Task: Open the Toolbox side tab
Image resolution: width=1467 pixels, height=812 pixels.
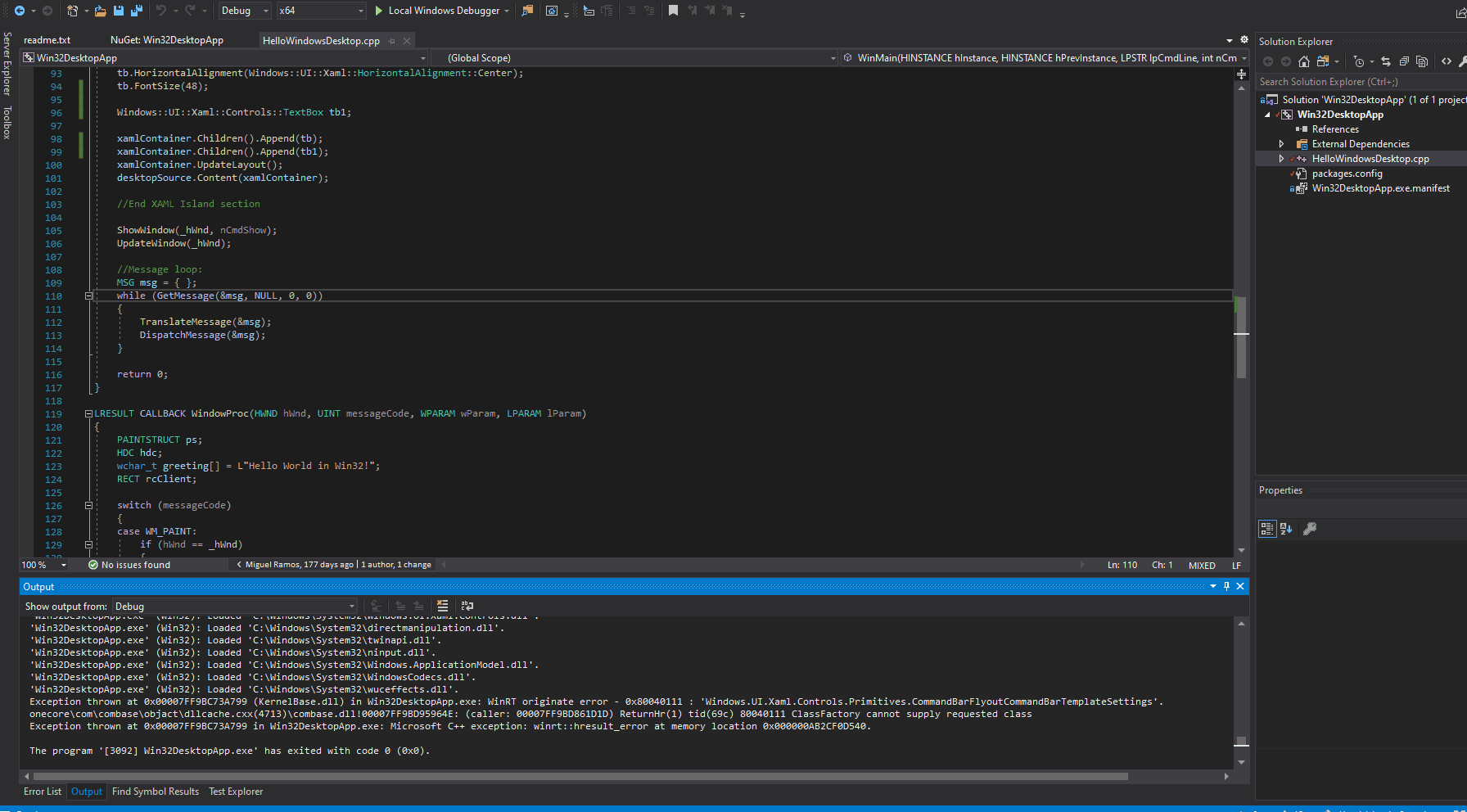Action: (x=7, y=122)
